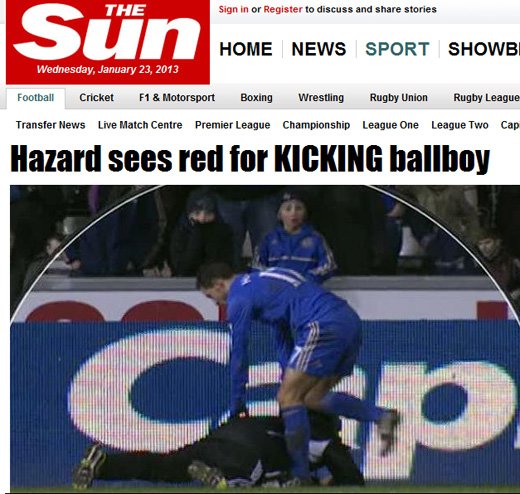
Task: Open the Wrestling tab
Action: 321,98
